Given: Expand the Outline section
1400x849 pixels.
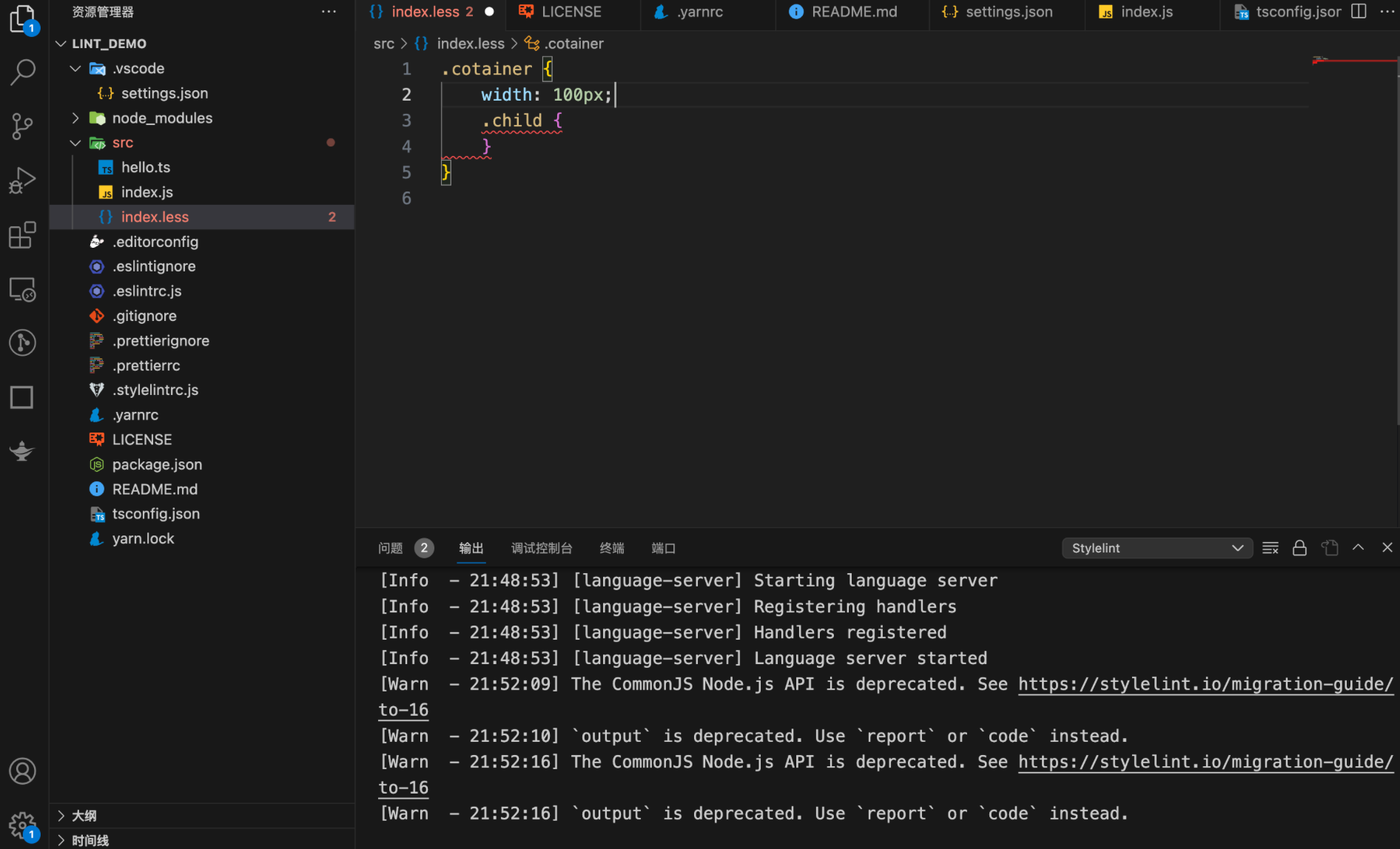Looking at the screenshot, I should tap(202, 816).
